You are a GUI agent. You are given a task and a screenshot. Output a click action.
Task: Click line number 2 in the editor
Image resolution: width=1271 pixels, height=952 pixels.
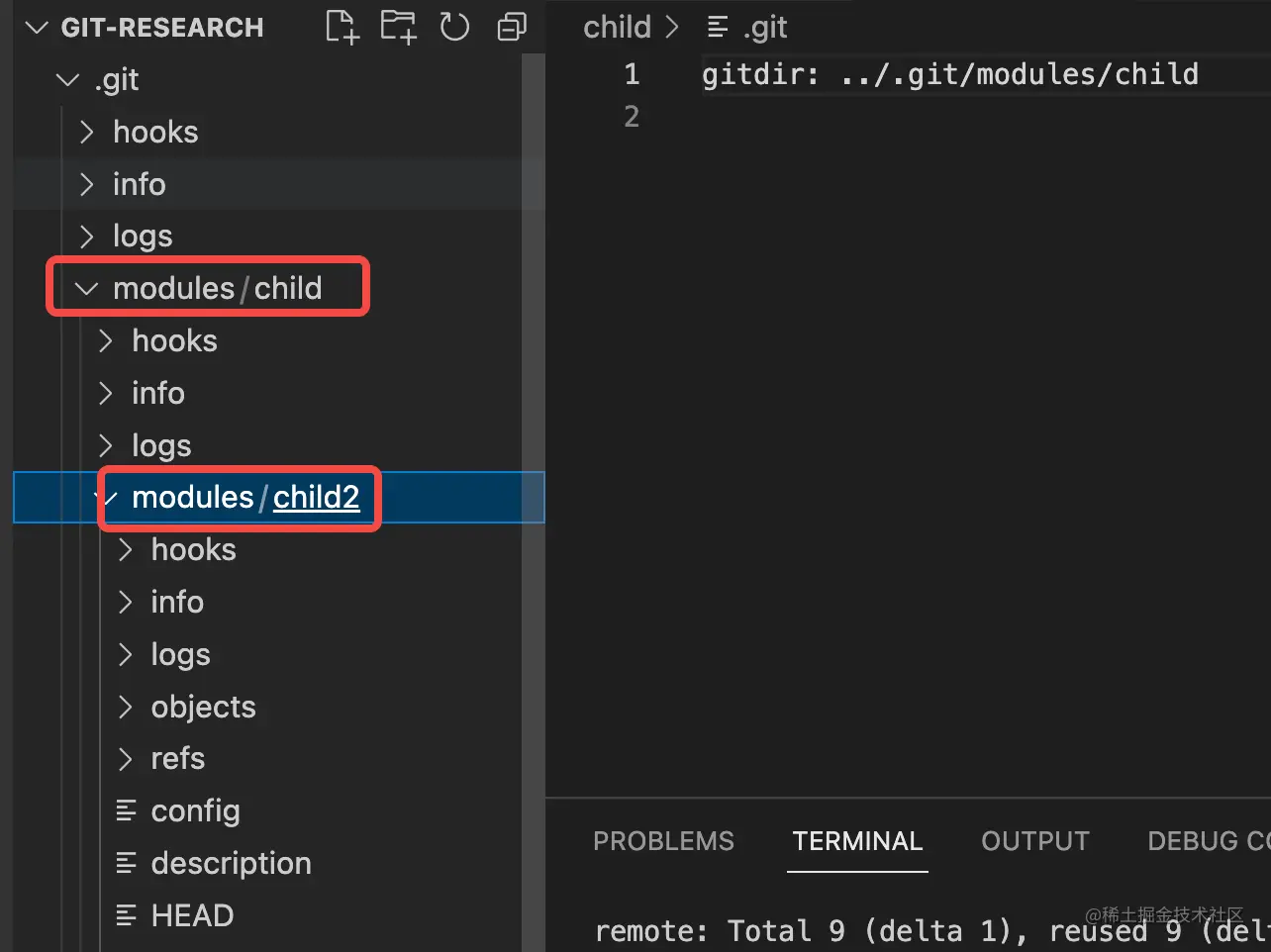point(631,116)
